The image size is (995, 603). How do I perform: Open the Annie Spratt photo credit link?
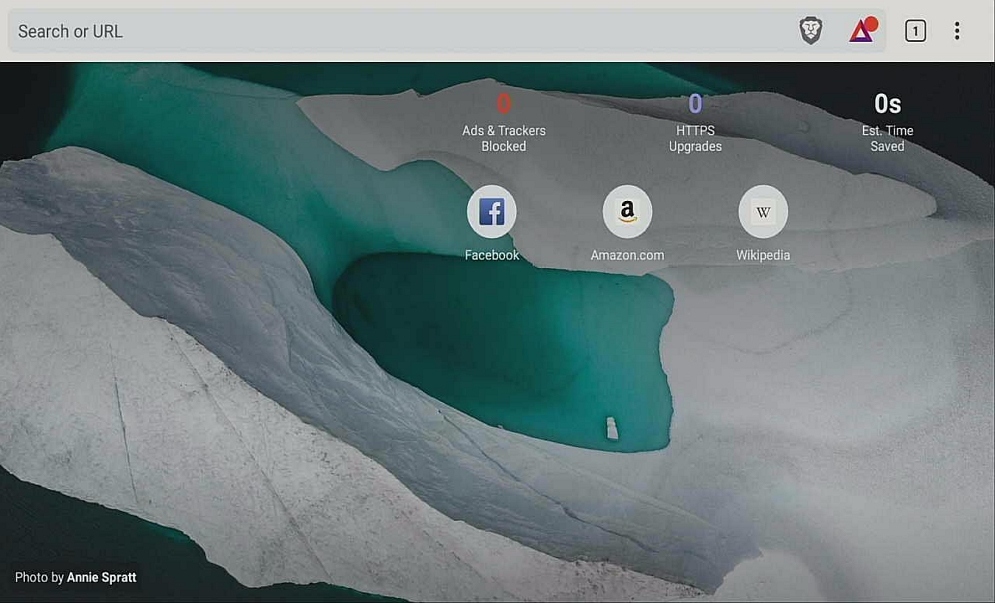pos(102,578)
